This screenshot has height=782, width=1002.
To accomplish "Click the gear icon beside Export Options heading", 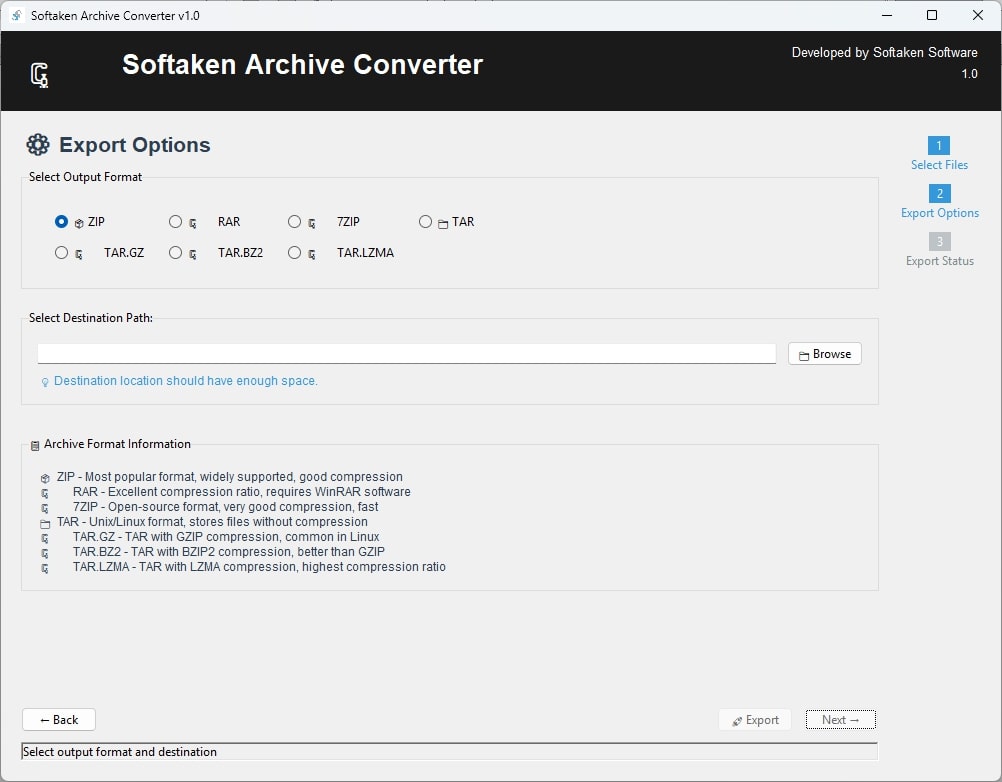I will point(38,144).
